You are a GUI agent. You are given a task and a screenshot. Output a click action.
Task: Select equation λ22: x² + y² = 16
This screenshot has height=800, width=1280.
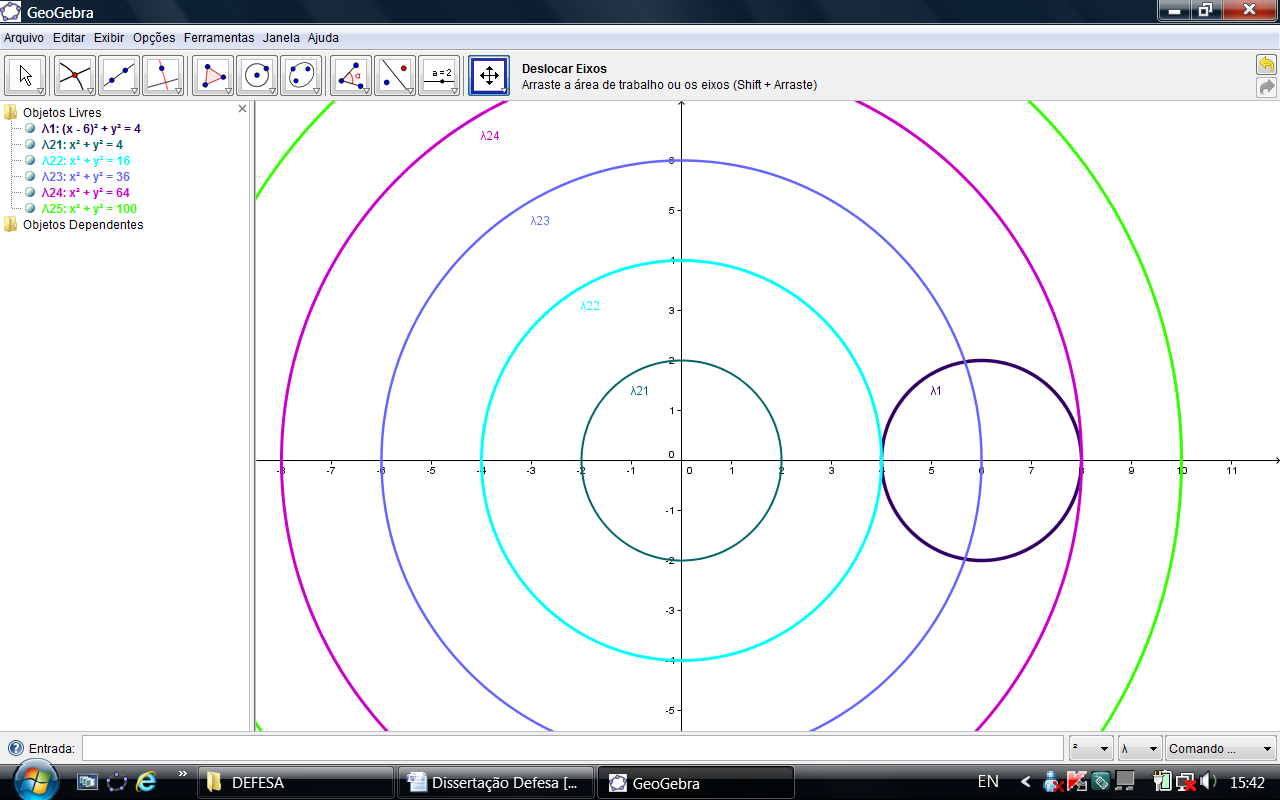tap(86, 161)
